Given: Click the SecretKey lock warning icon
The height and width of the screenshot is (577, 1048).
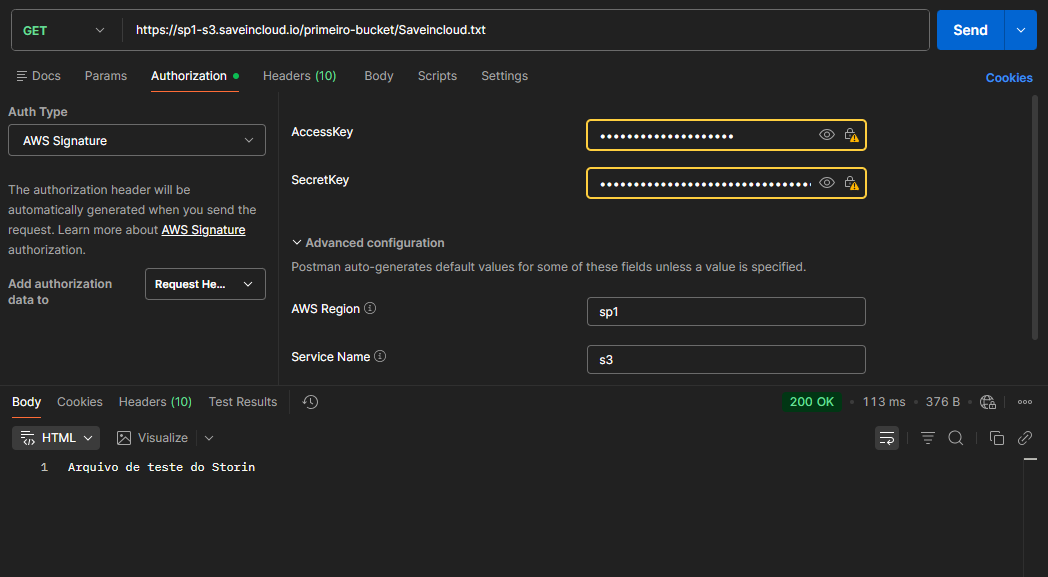Looking at the screenshot, I should point(851,183).
